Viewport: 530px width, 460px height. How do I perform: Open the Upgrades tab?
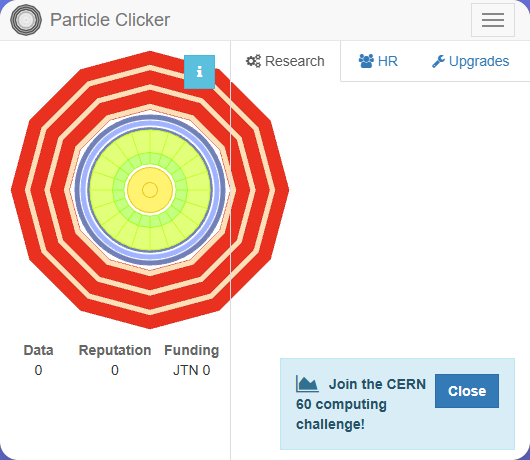click(471, 61)
